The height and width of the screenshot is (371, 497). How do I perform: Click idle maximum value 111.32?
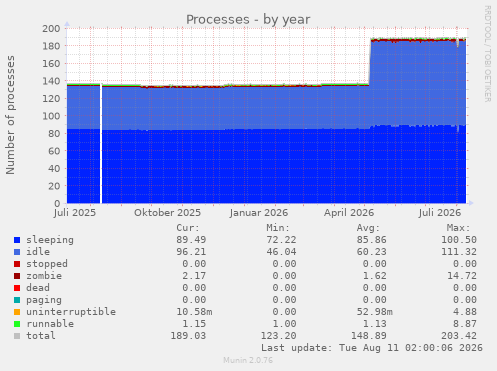[459, 252]
